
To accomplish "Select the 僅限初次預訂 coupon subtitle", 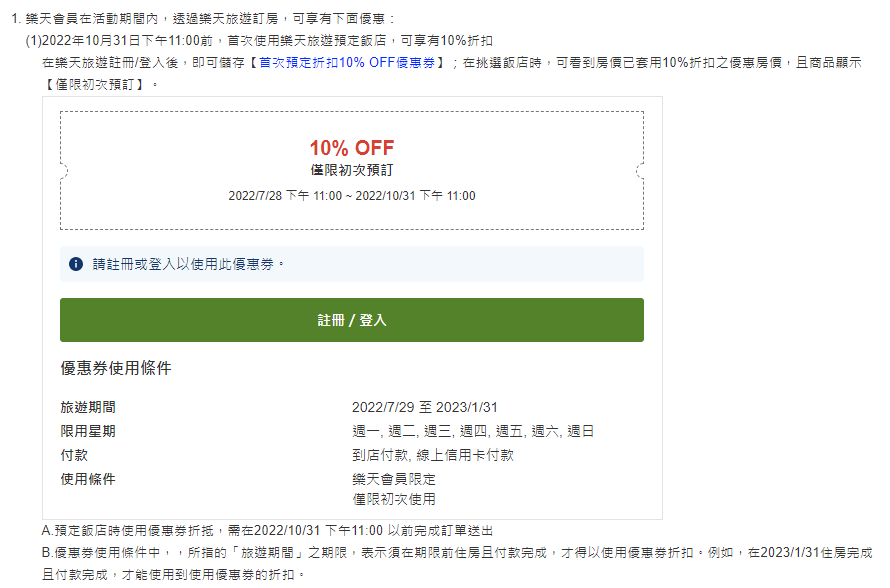I will pyautogui.click(x=352, y=170).
